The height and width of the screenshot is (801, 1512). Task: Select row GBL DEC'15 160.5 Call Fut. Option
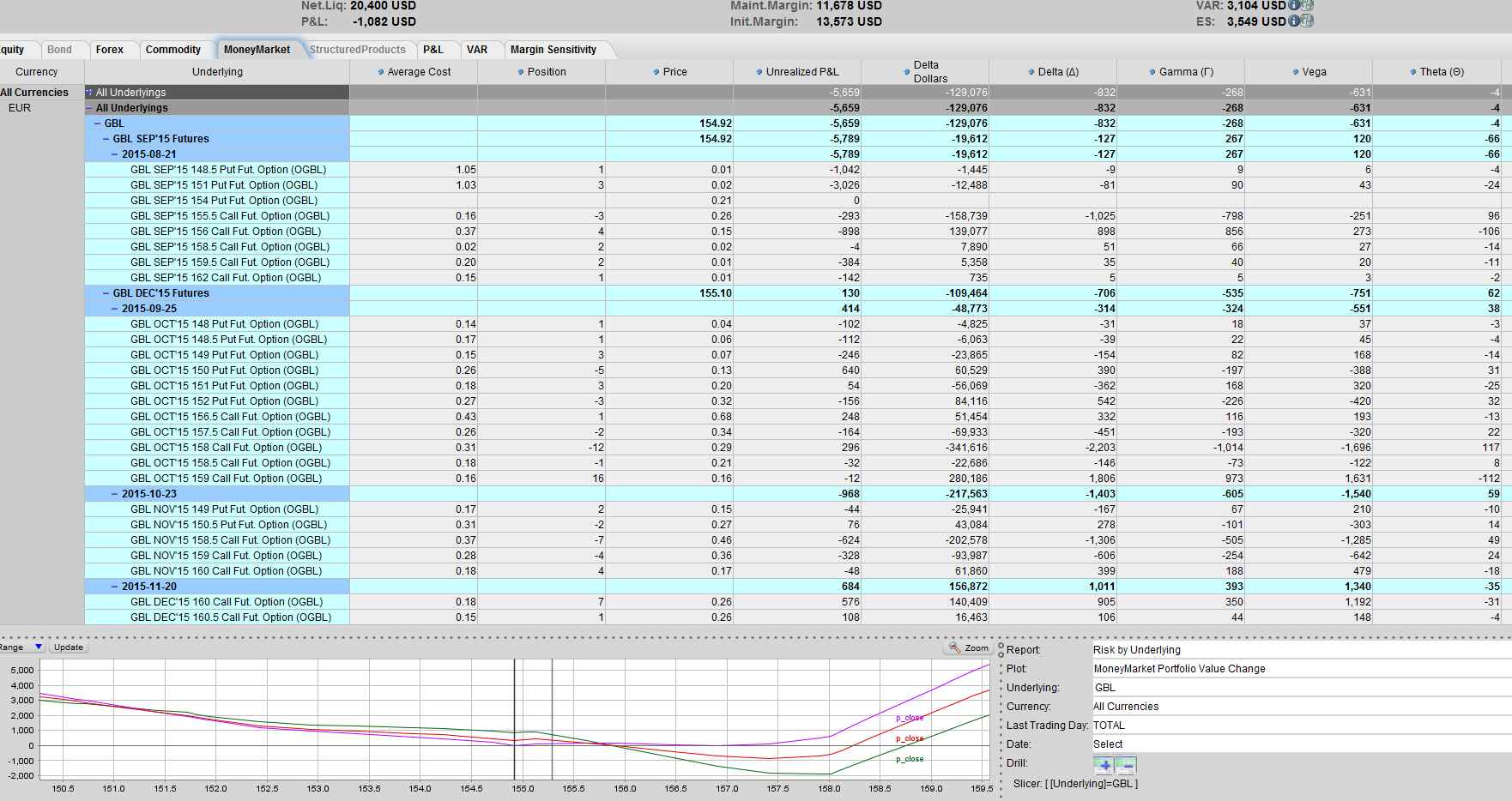793,617
